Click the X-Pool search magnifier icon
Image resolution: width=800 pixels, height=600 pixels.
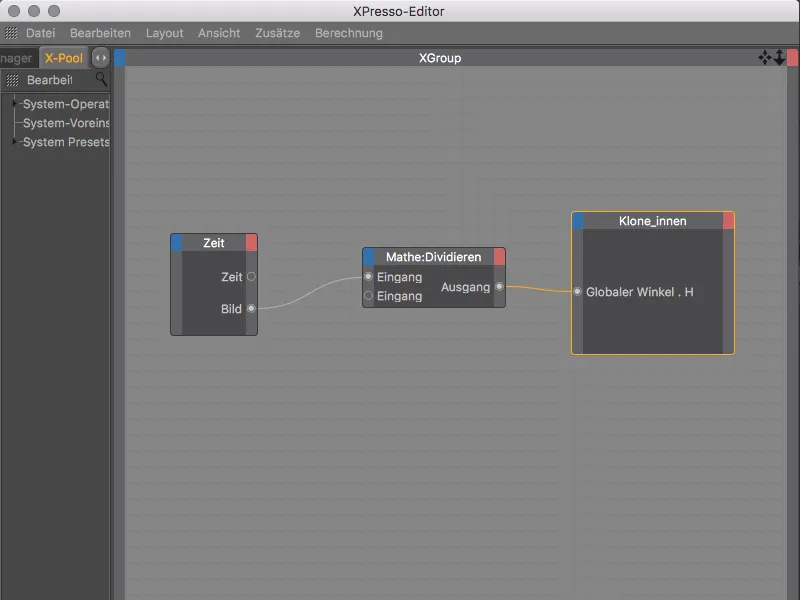(102, 79)
